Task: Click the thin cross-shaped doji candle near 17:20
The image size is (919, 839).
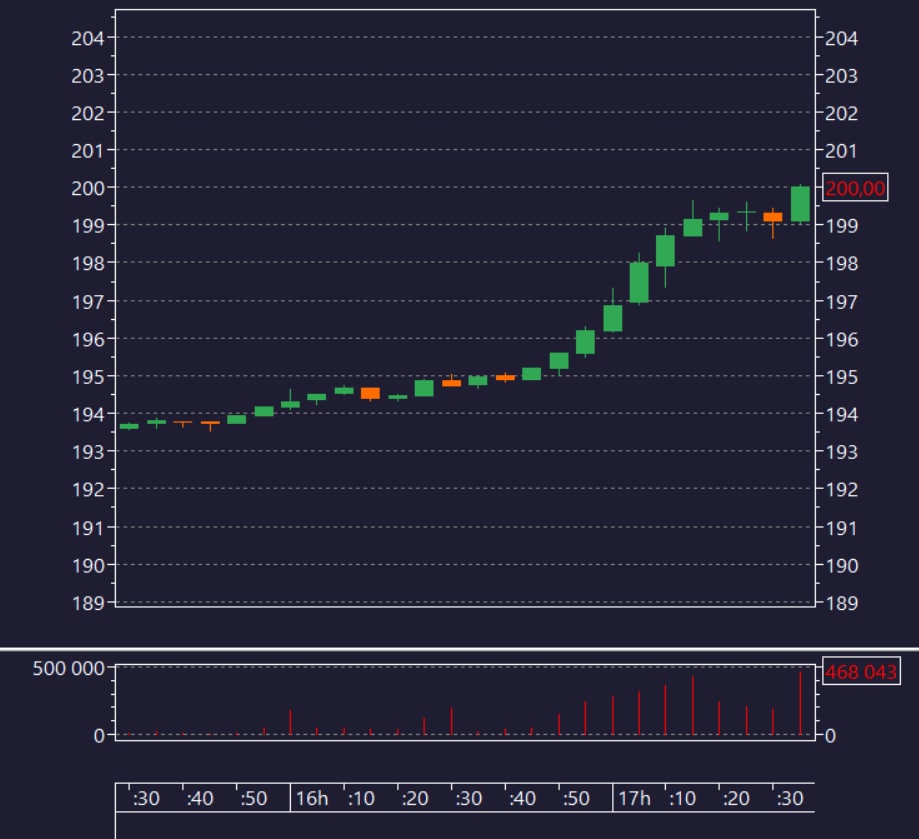Action: tap(746, 212)
